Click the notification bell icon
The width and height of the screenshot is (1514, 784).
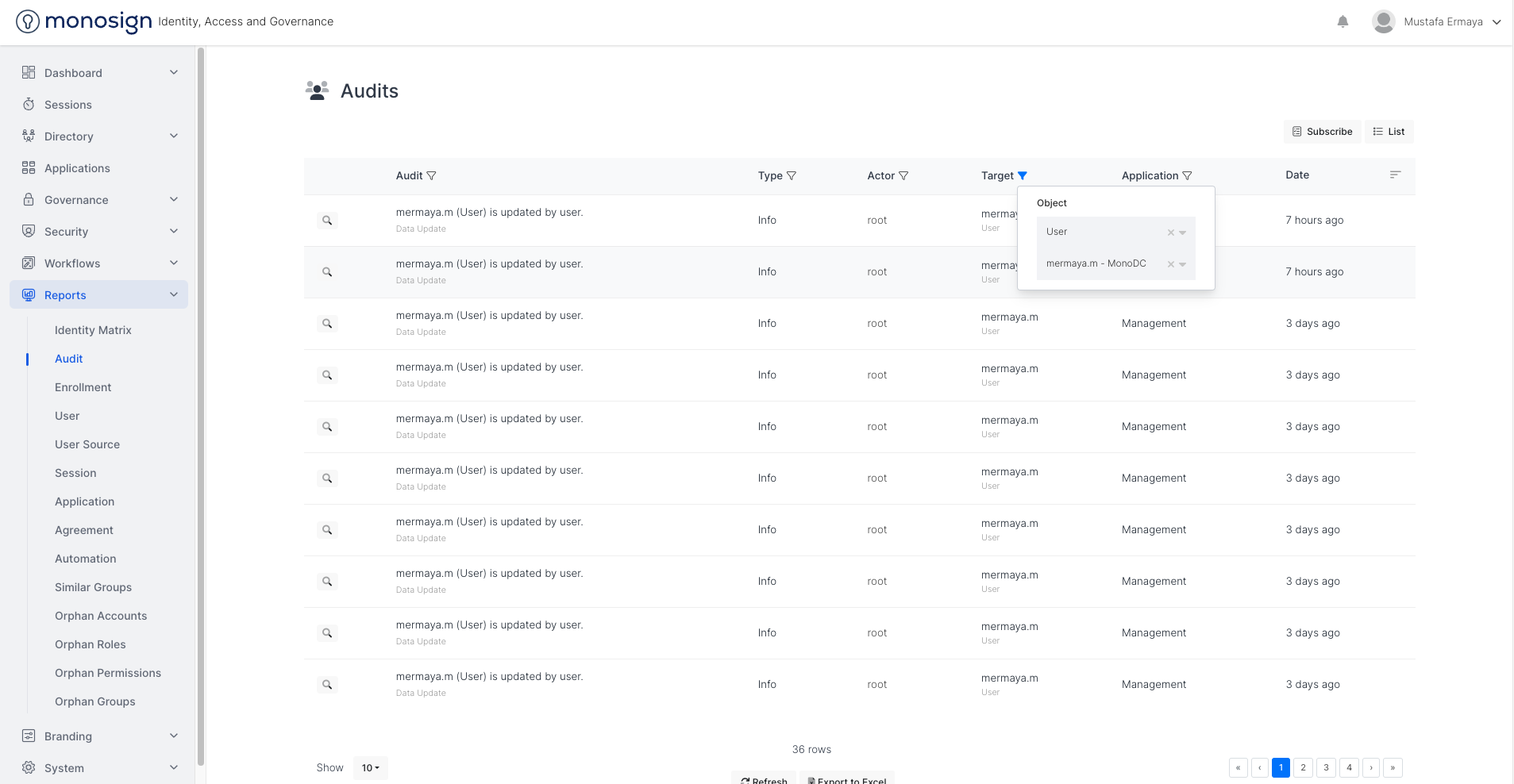click(x=1343, y=22)
